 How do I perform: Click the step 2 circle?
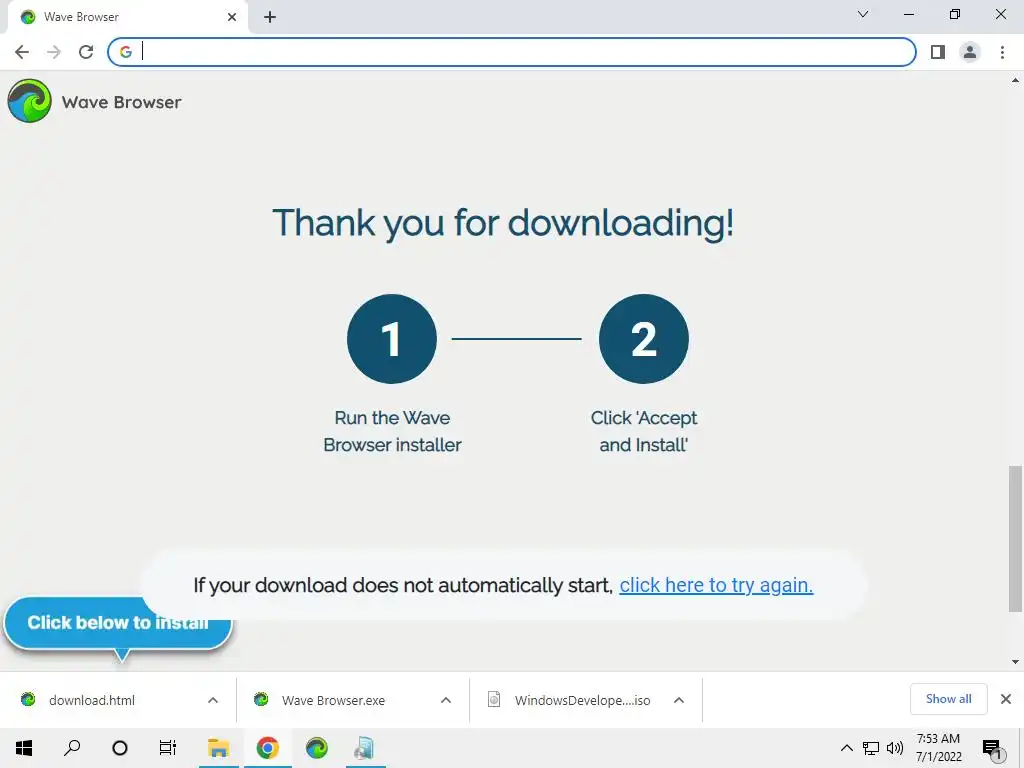tap(643, 339)
